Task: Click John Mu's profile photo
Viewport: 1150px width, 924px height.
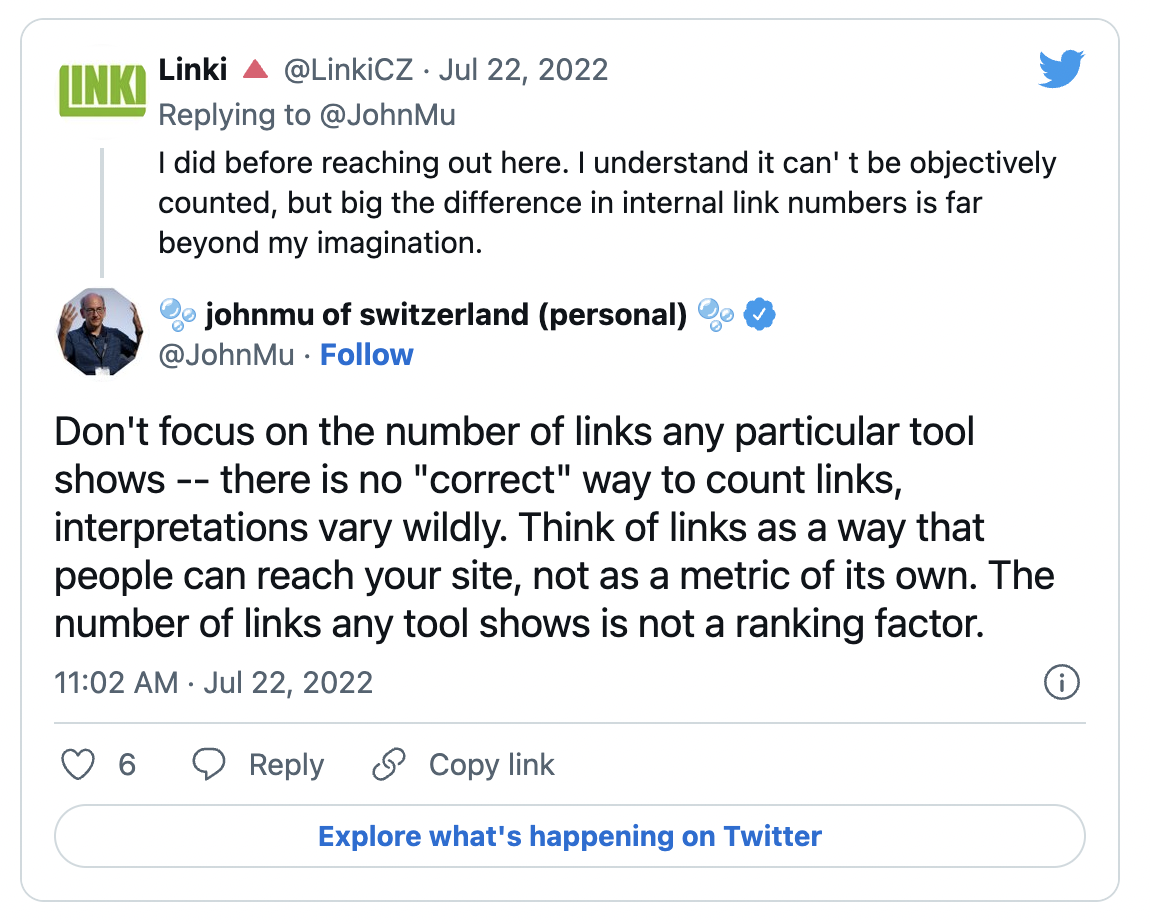Action: pyautogui.click(x=103, y=332)
